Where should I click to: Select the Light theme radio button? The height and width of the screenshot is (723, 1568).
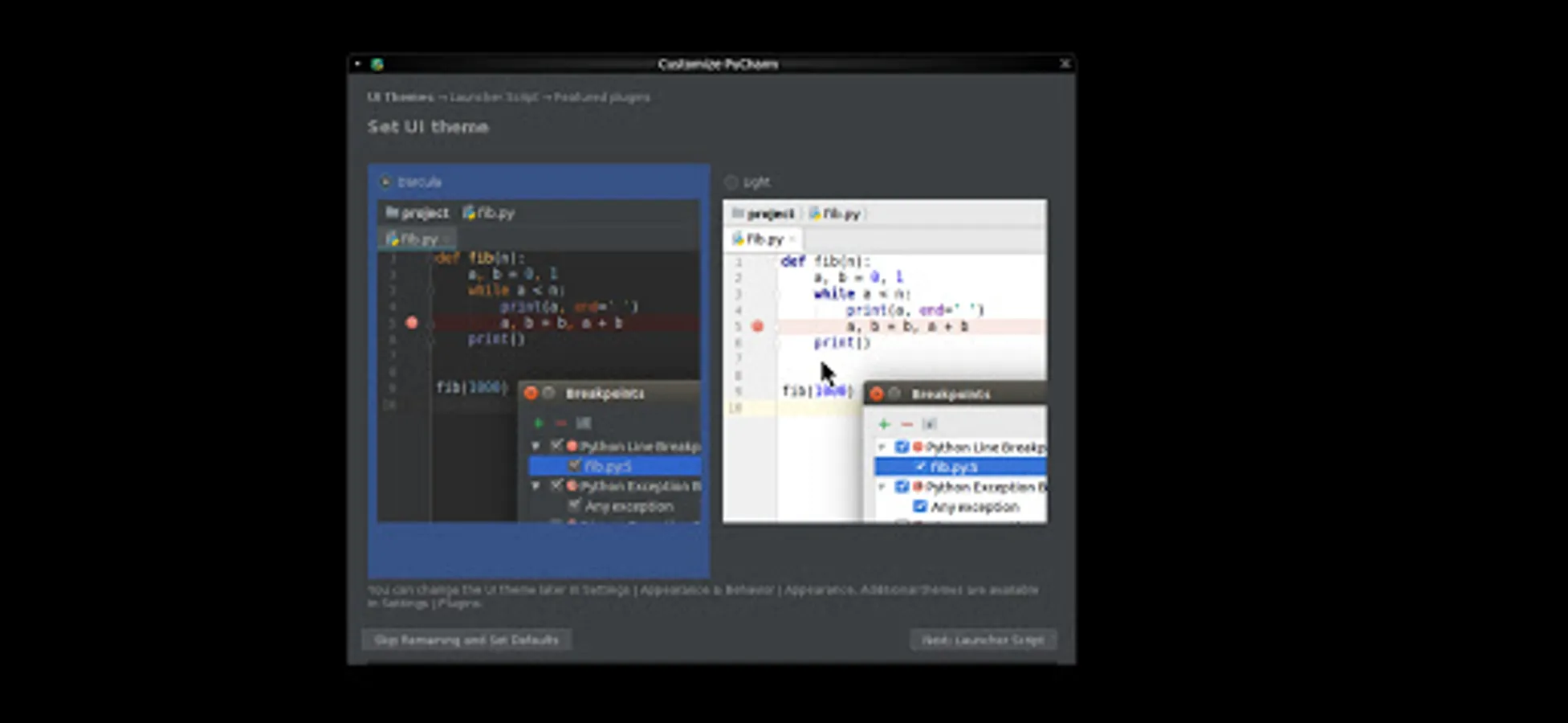pos(731,182)
